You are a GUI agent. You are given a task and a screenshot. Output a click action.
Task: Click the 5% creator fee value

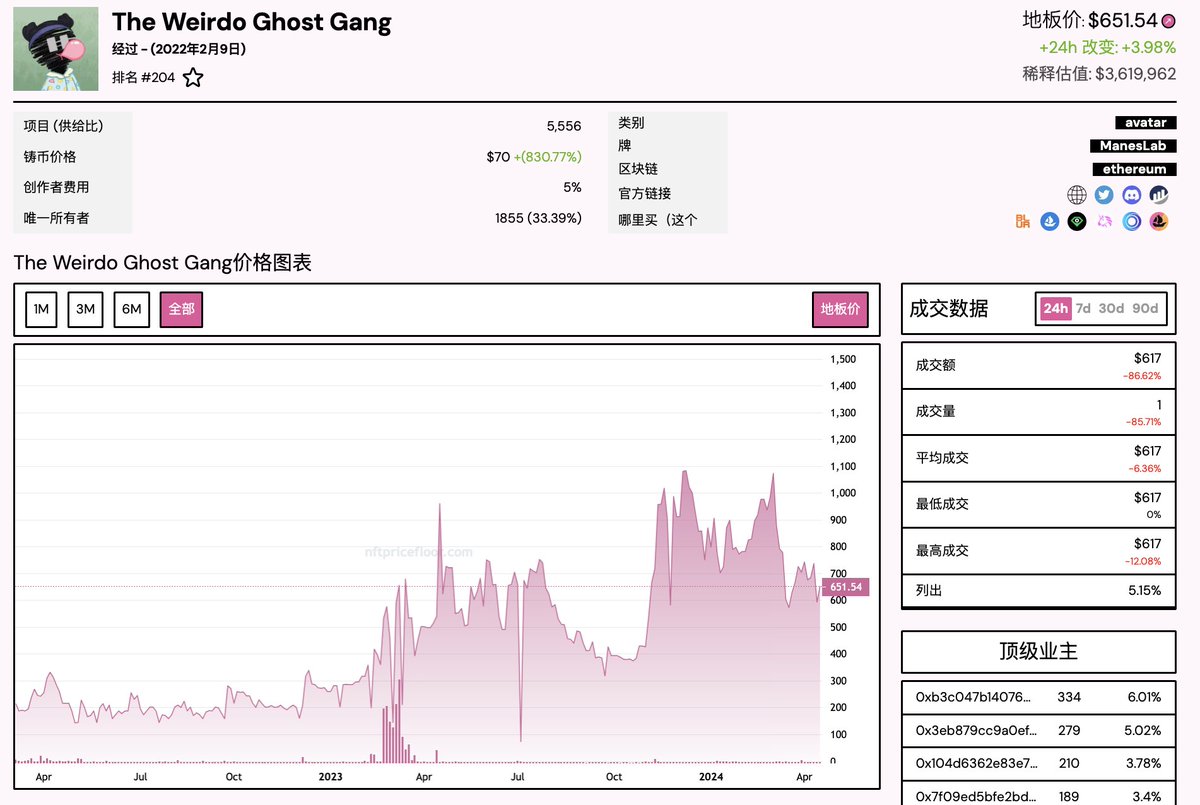pos(572,187)
